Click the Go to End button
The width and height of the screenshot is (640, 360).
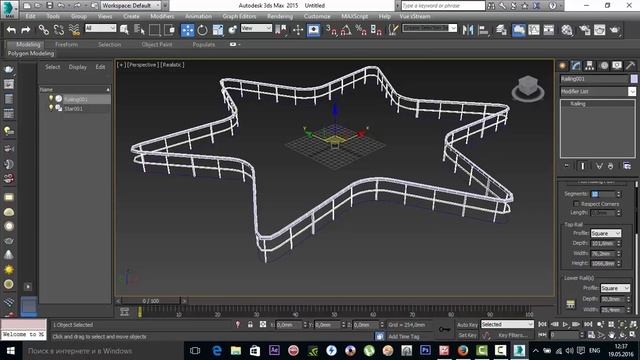pos(588,324)
